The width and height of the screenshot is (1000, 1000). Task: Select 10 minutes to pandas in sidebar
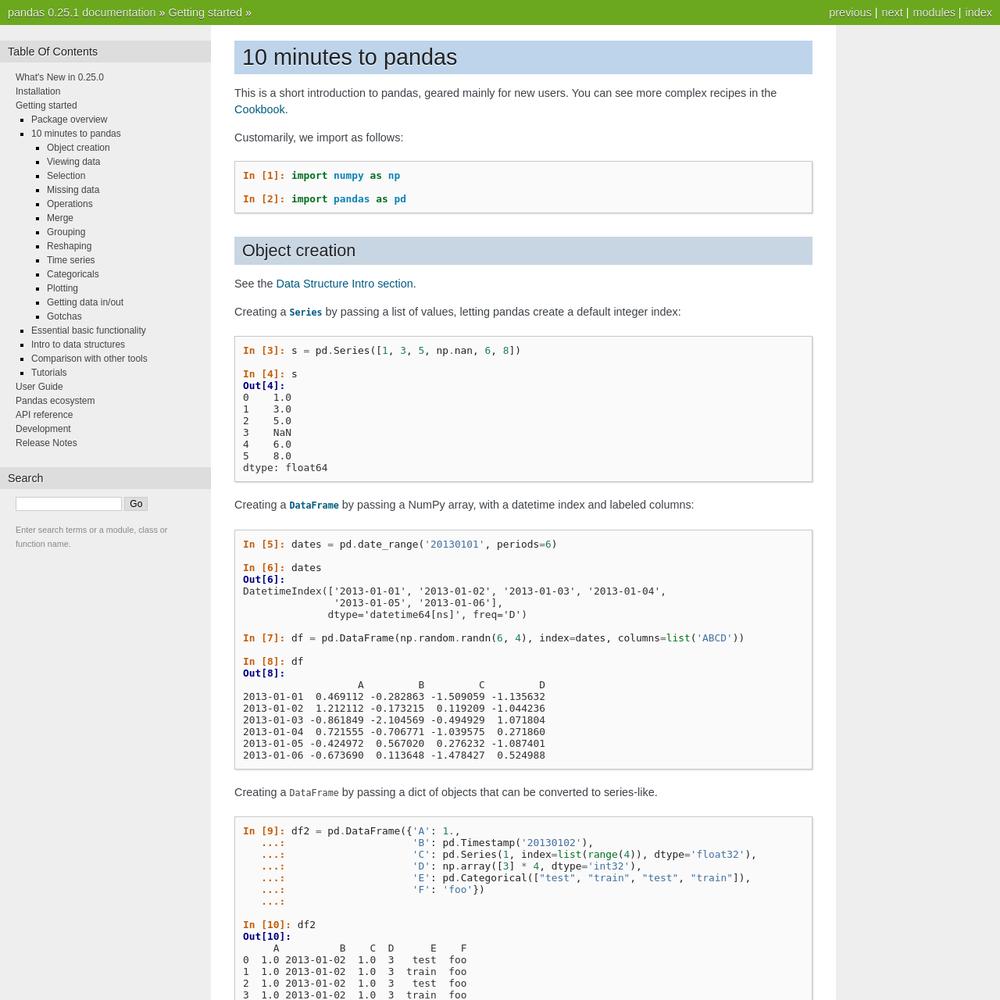76,133
